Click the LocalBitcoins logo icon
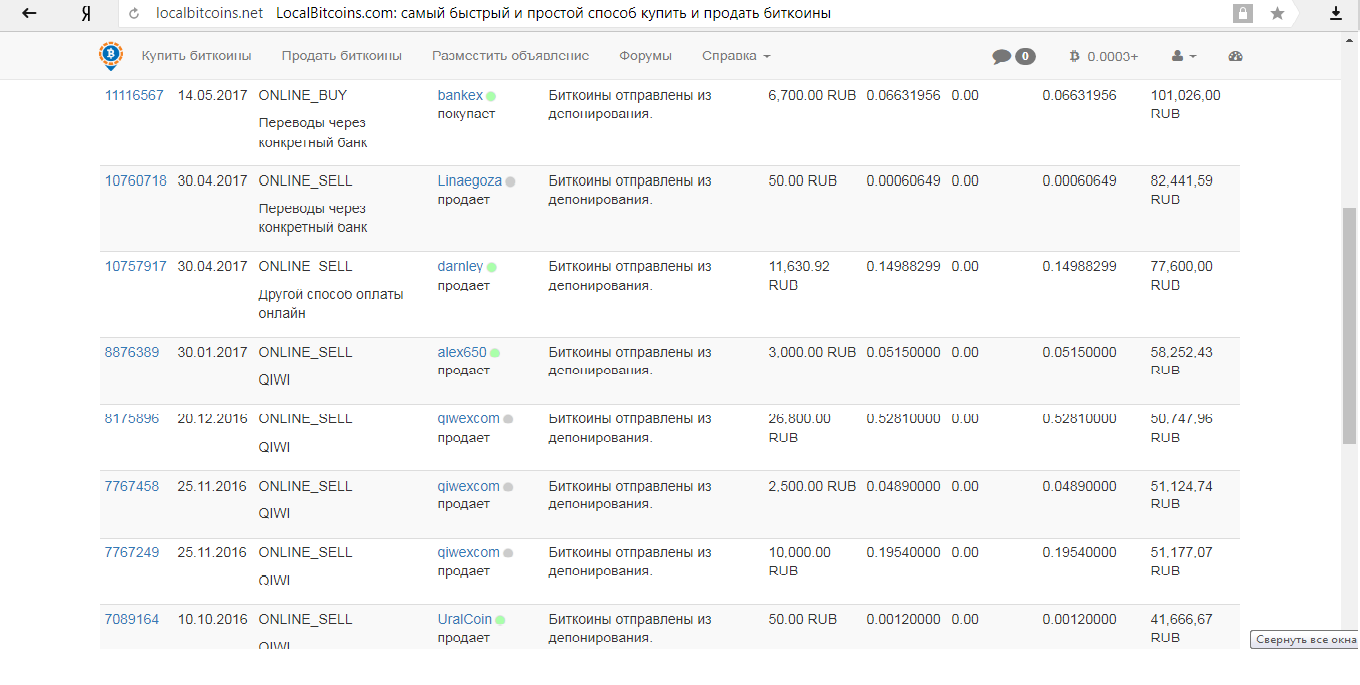The image size is (1360, 685). pos(111,56)
